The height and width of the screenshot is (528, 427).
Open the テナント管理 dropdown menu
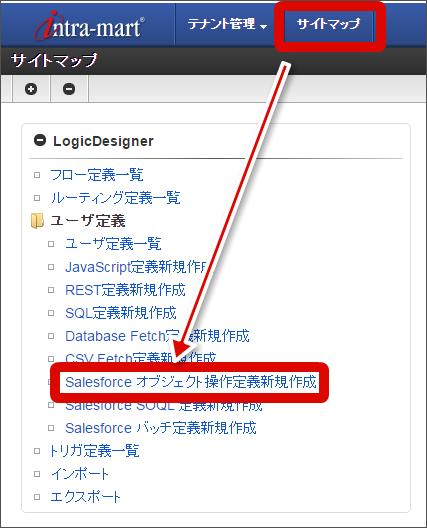pyautogui.click(x=227, y=24)
